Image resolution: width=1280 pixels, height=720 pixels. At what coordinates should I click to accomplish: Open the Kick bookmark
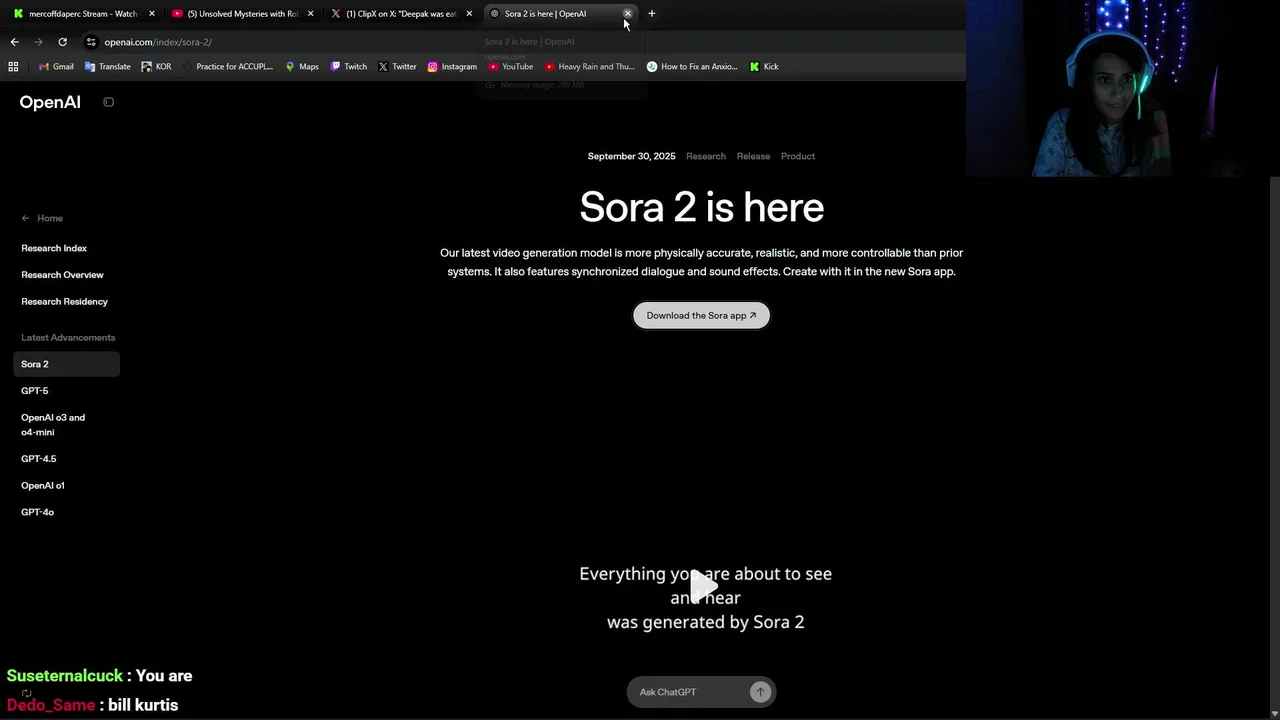pos(764,67)
